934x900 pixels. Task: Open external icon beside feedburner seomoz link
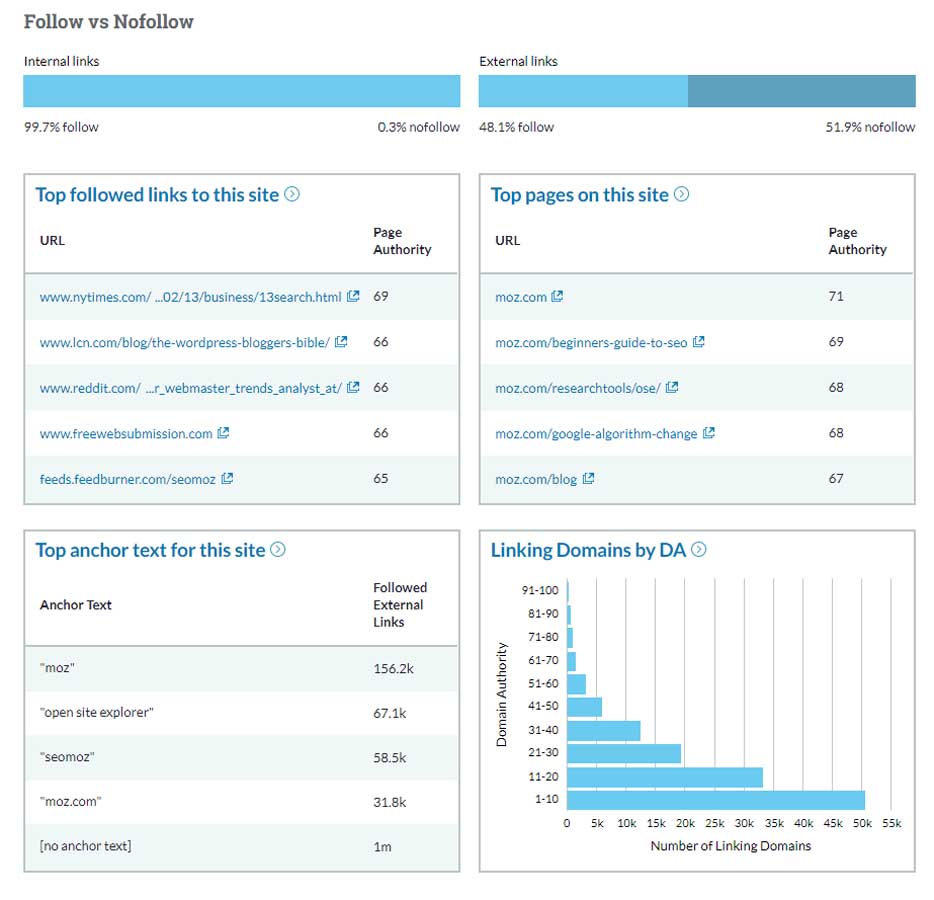[x=227, y=478]
